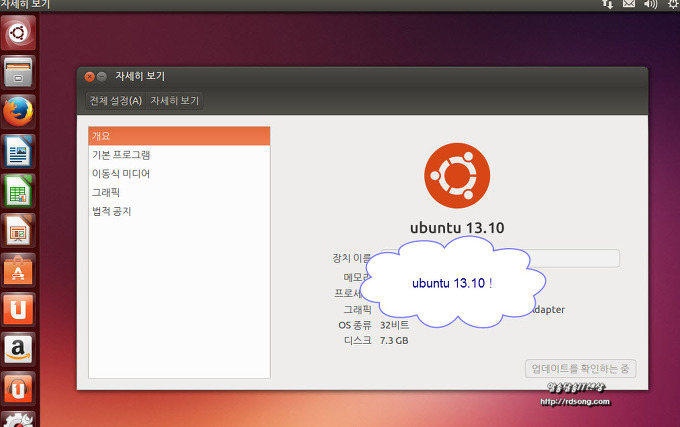Open Ubuntu Software Center icon
680x427 pixels.
pyautogui.click(x=18, y=269)
